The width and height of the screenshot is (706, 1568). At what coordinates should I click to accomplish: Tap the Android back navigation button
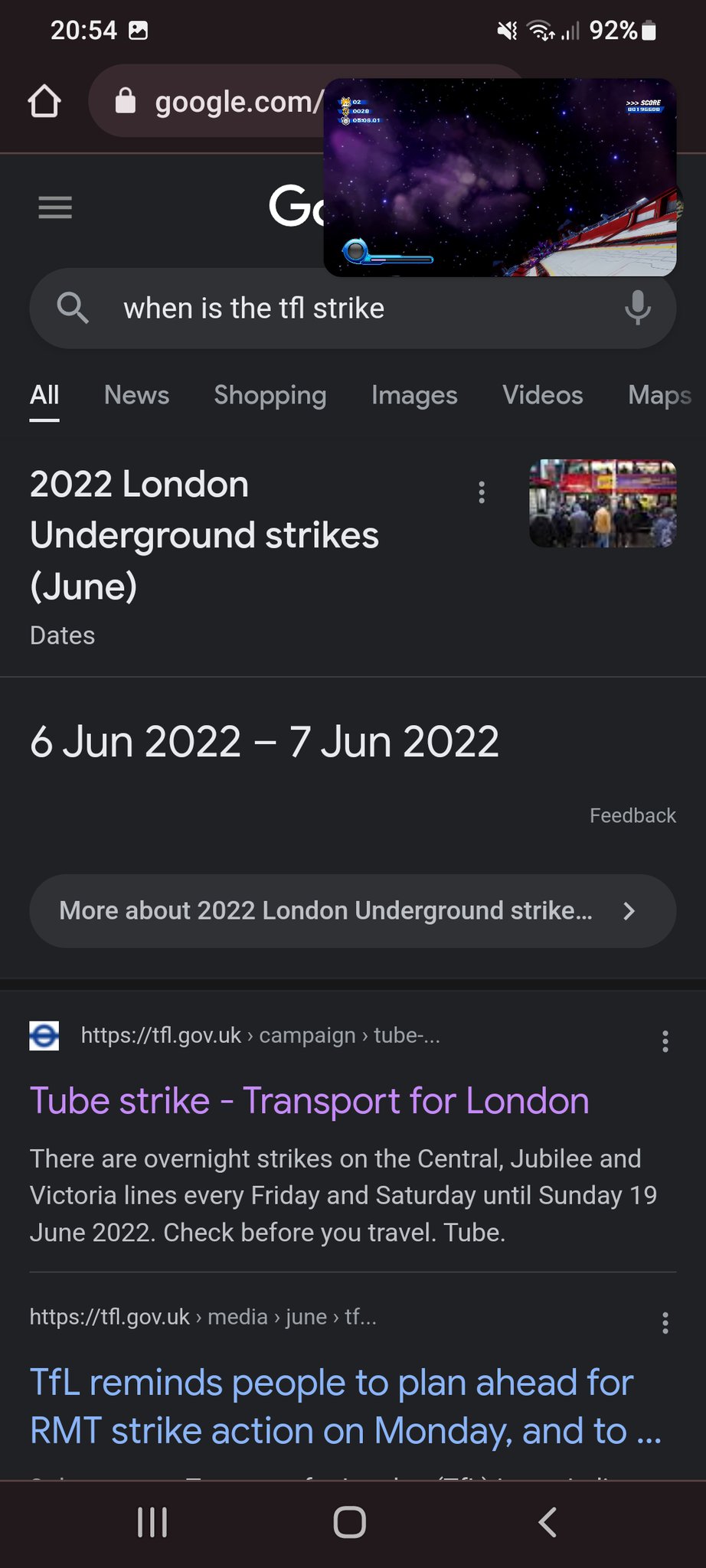(547, 1522)
